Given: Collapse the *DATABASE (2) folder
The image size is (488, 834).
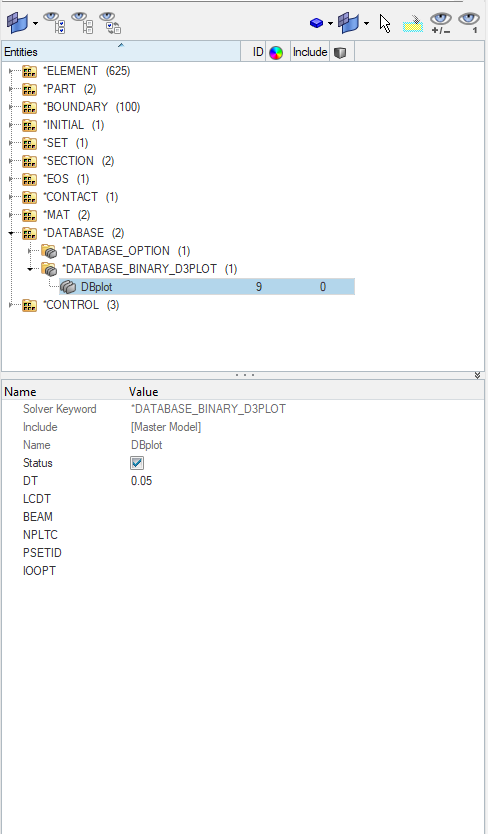Looking at the screenshot, I should pyautogui.click(x=11, y=233).
